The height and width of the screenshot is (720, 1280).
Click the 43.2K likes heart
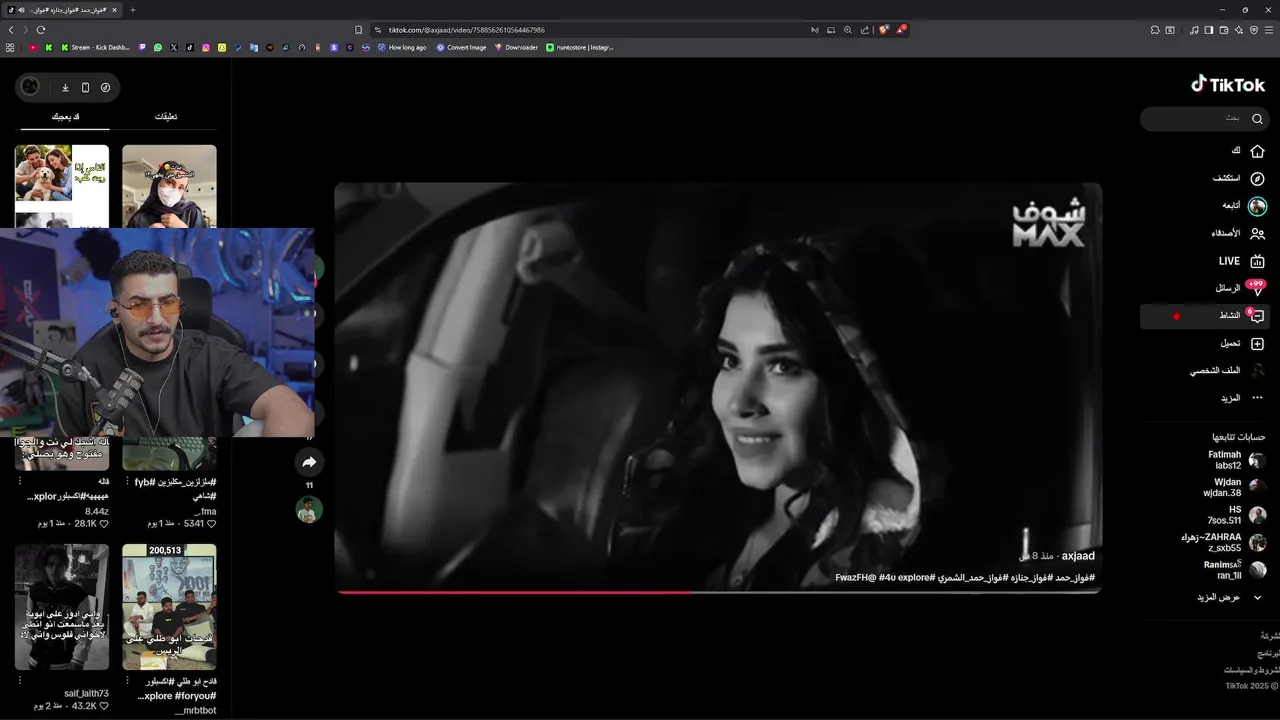[x=103, y=706]
